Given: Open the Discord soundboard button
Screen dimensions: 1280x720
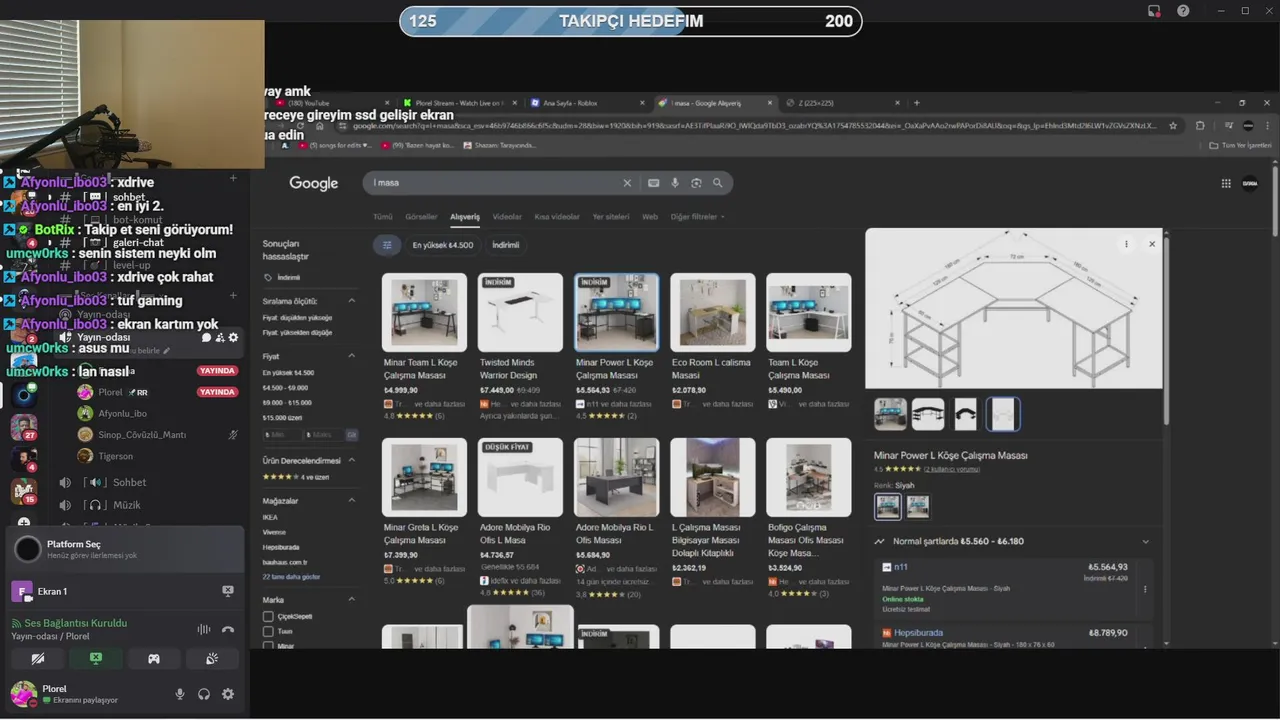Looking at the screenshot, I should [212, 659].
